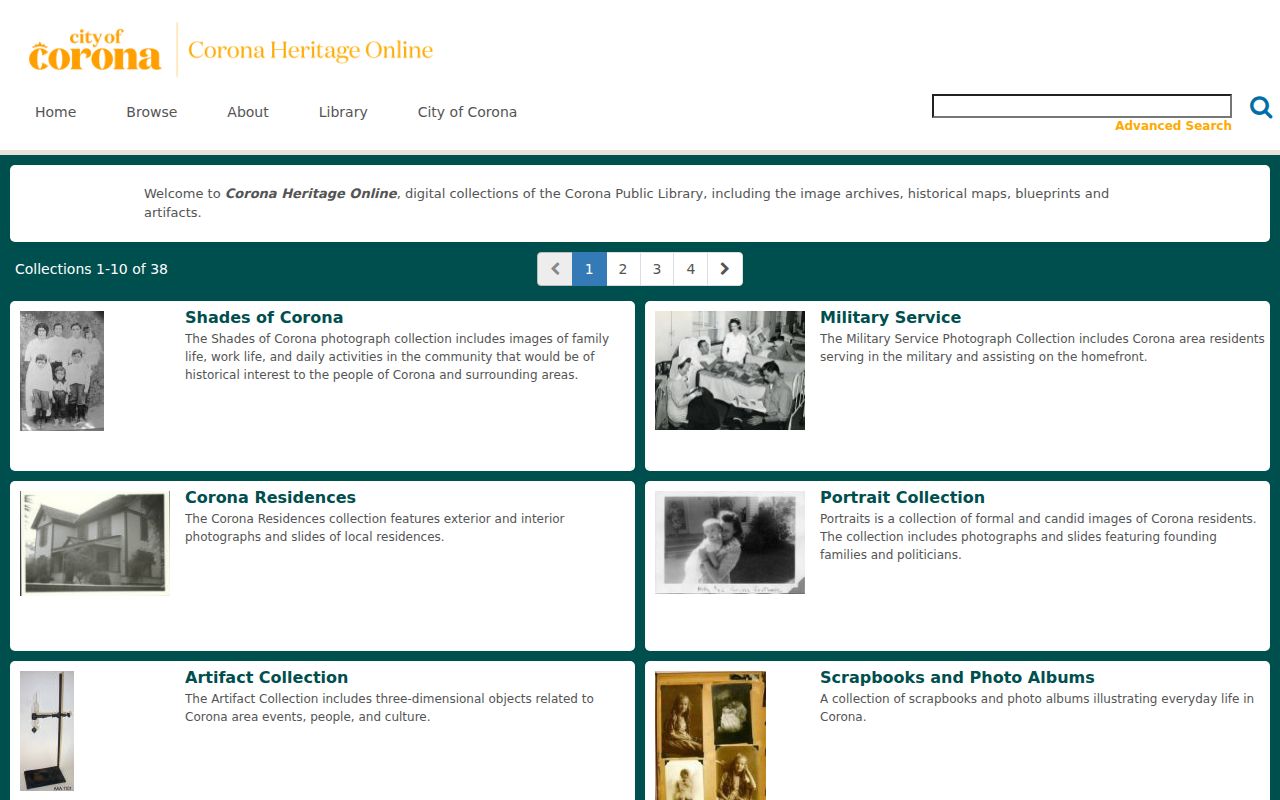Click the Portrait Collection description text
1280x800 pixels.
(x=1038, y=537)
